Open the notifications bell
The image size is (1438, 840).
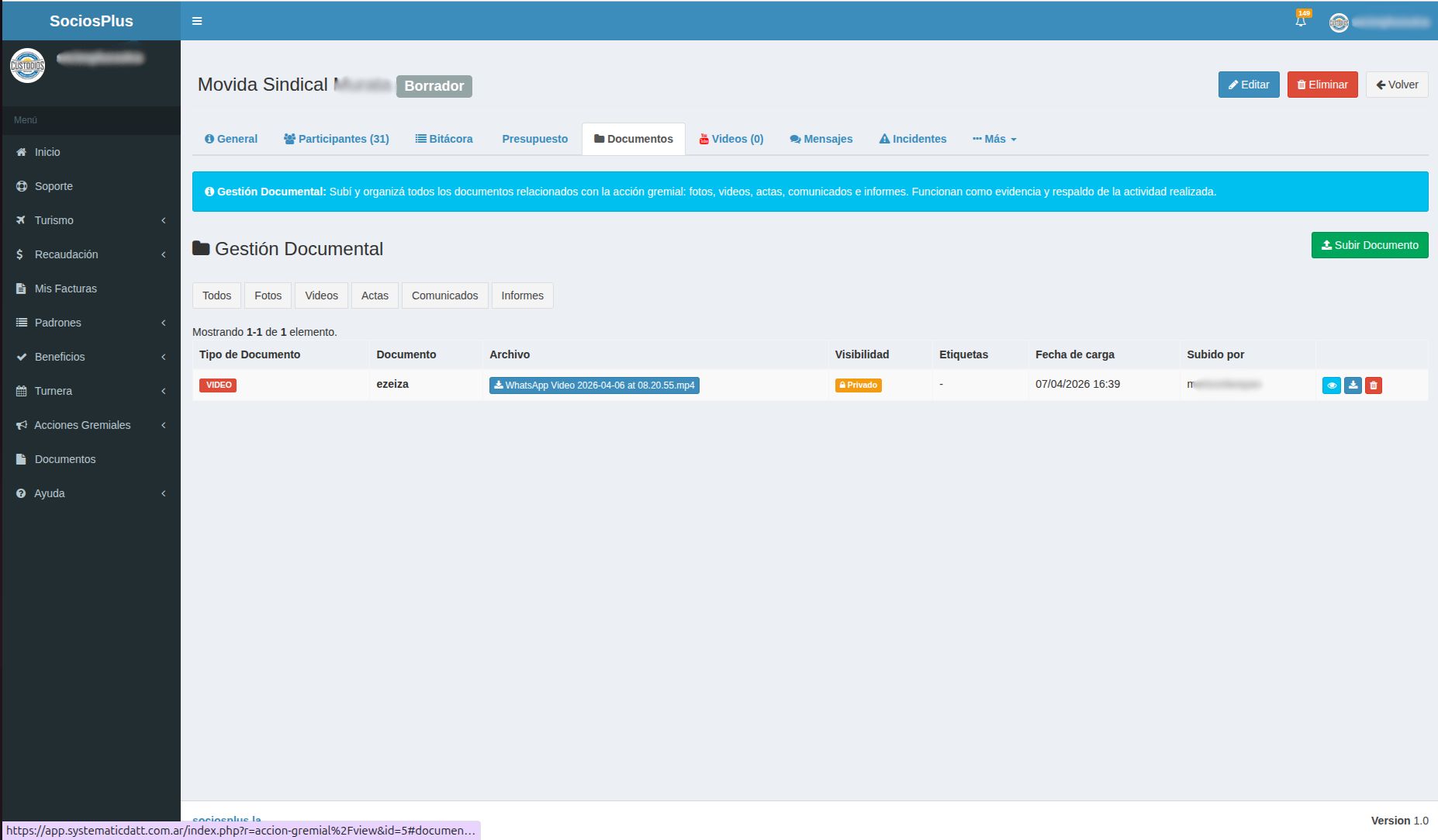tap(1301, 21)
